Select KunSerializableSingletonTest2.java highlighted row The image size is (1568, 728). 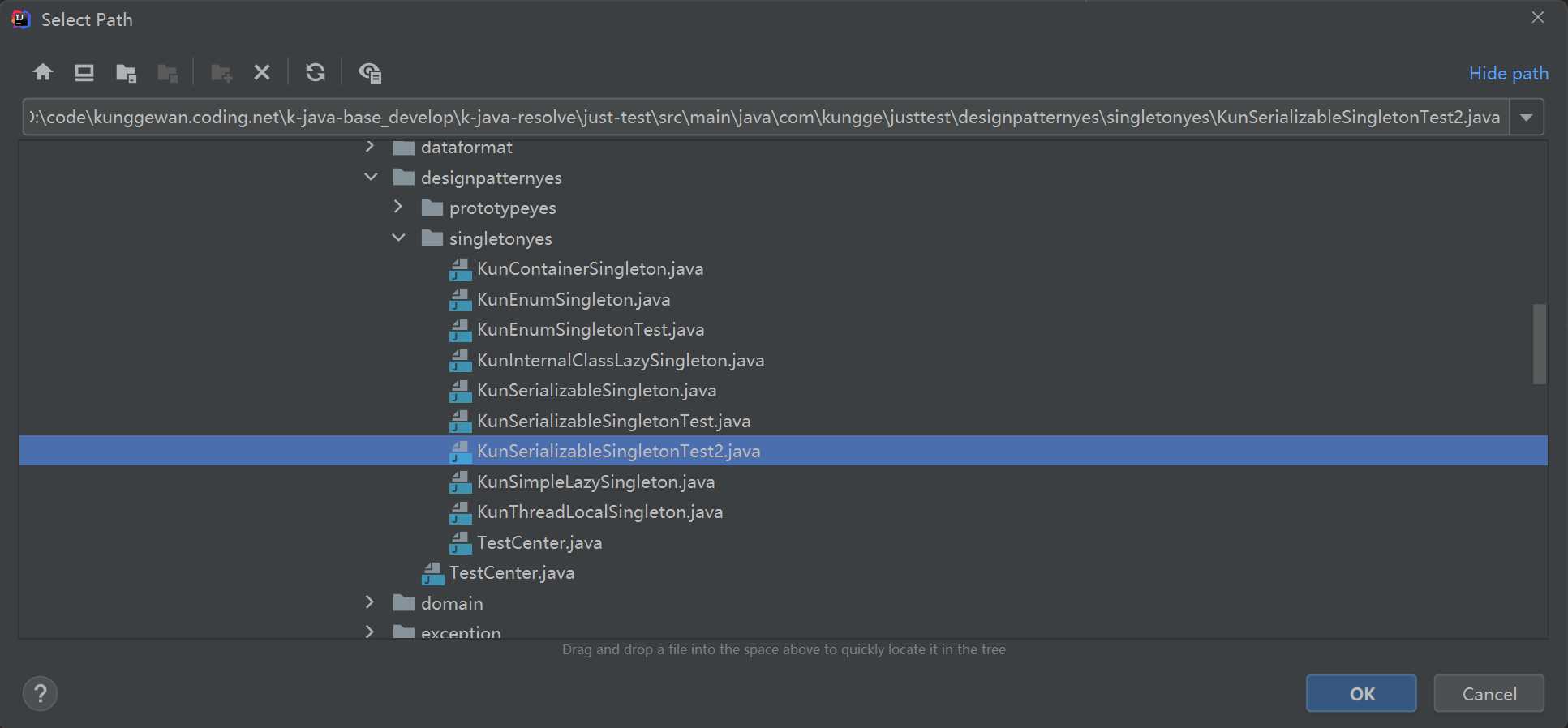point(783,451)
